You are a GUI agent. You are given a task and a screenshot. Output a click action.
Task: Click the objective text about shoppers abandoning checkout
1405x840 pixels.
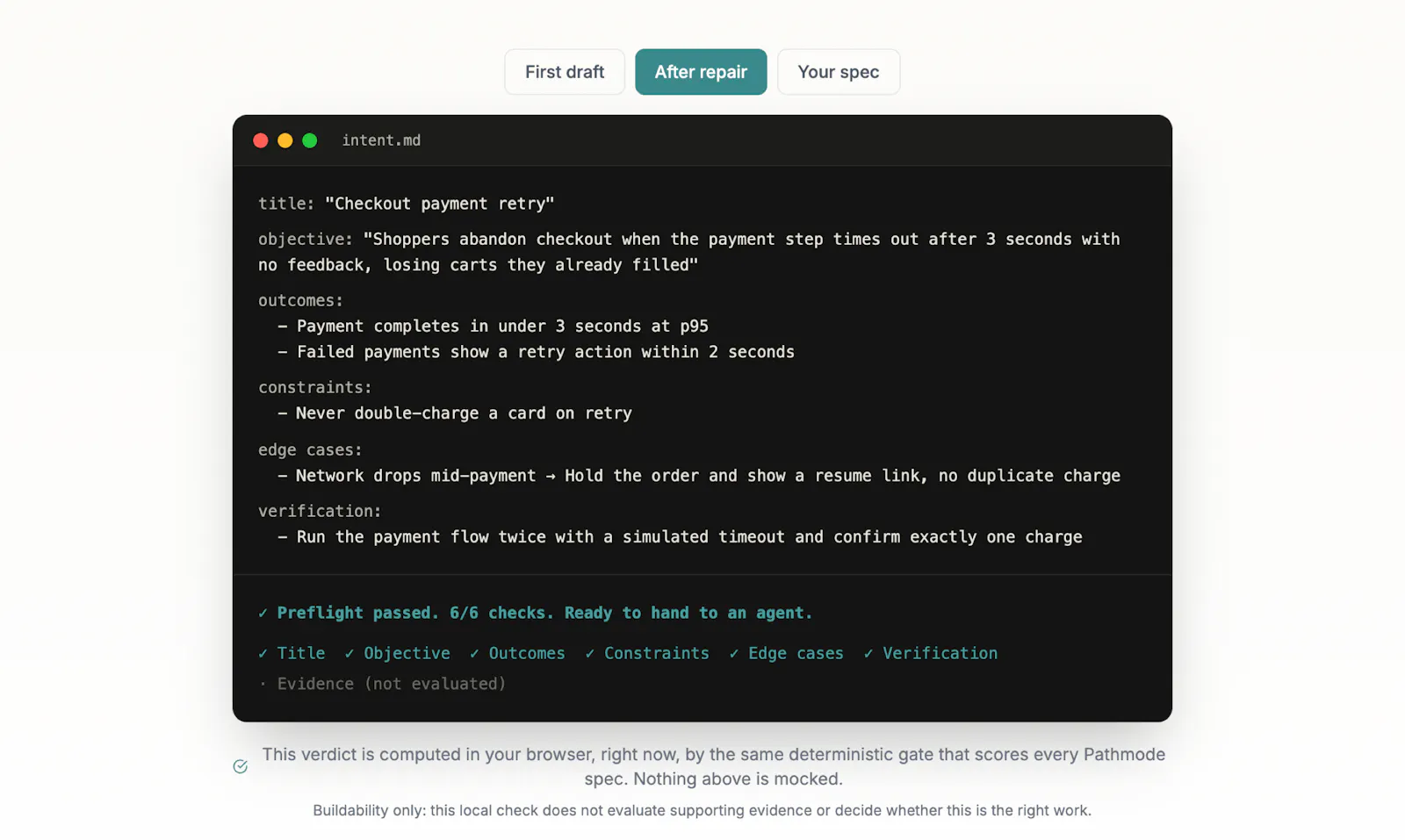(689, 252)
